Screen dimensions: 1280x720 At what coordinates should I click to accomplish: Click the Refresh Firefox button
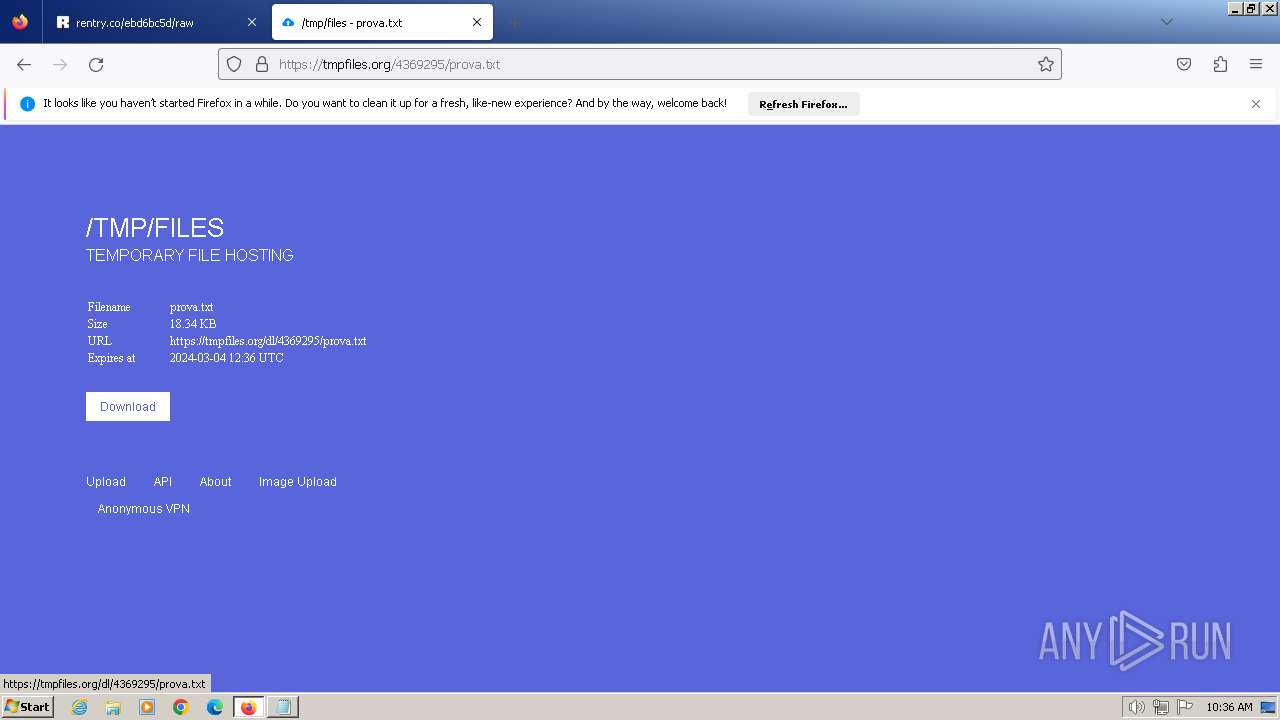point(803,104)
